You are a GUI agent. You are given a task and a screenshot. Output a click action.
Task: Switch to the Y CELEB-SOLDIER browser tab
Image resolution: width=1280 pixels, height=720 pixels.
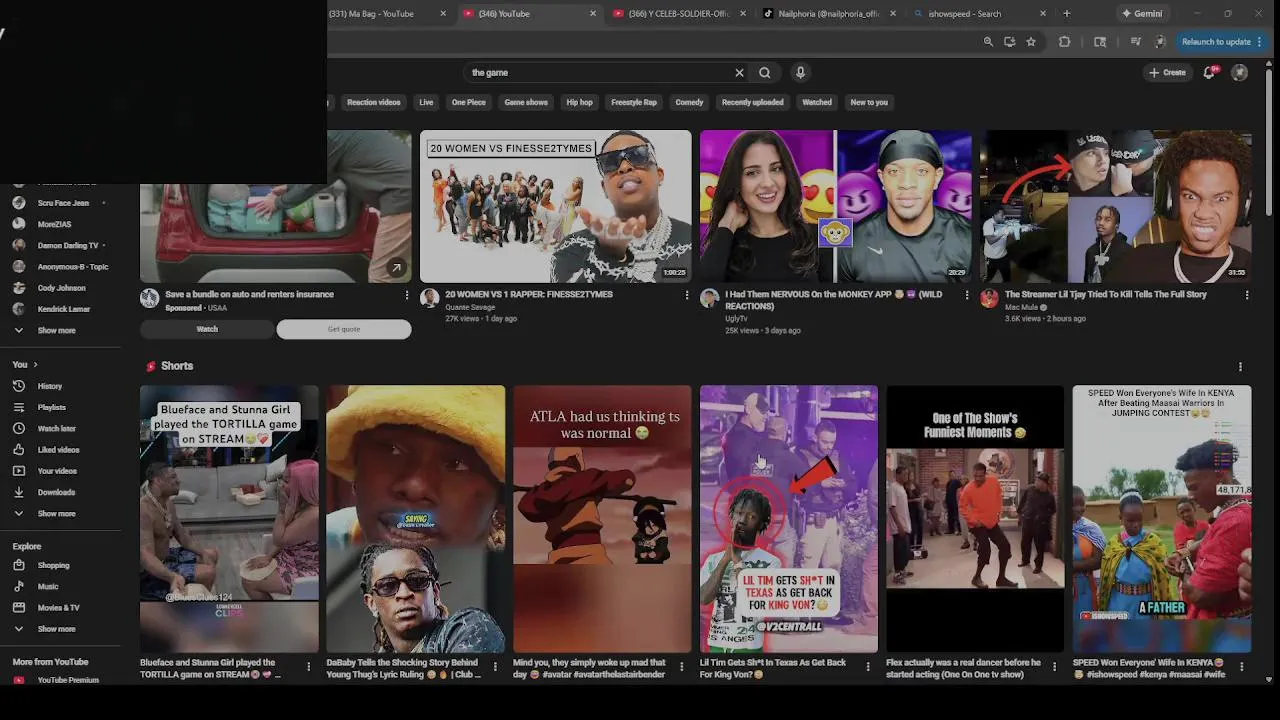(679, 14)
